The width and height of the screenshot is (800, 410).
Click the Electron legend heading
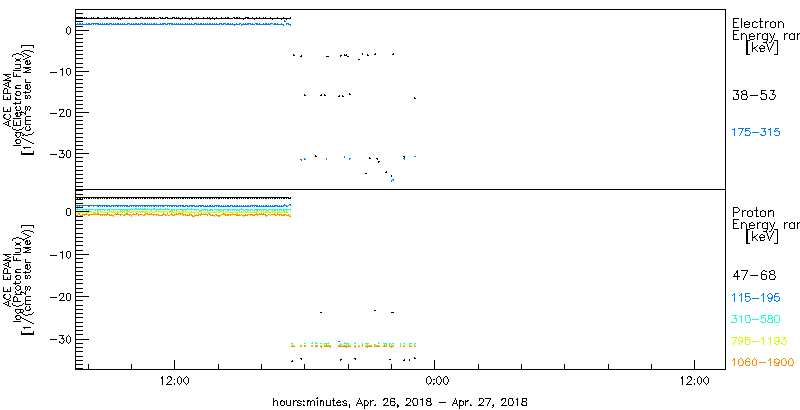[758, 23]
